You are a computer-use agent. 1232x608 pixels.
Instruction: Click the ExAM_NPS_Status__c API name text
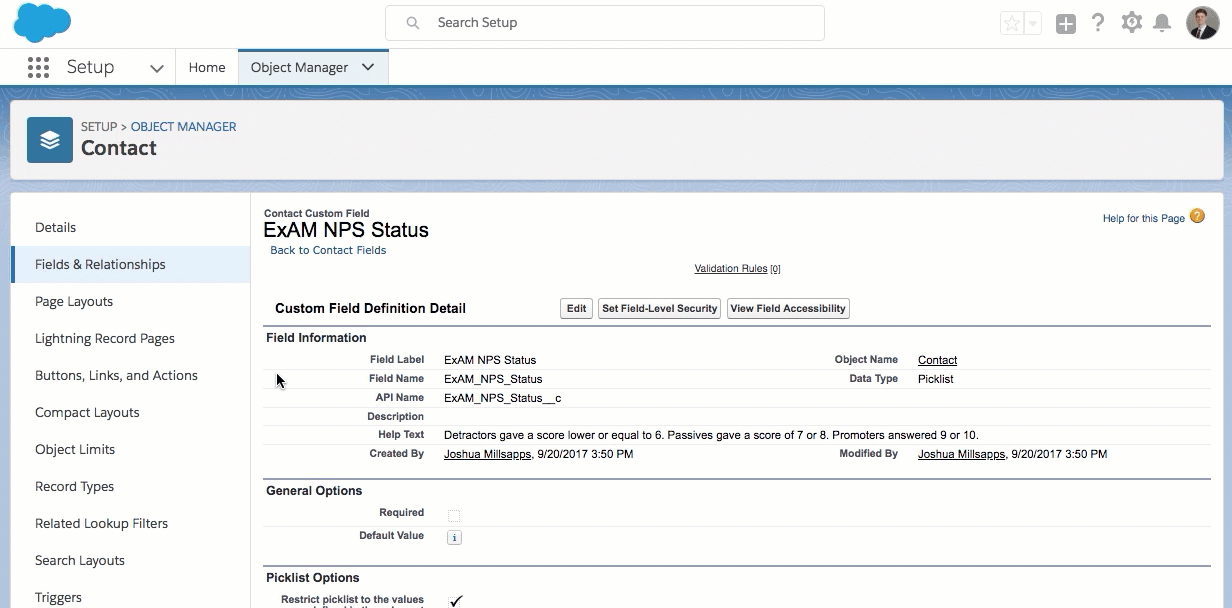[x=502, y=398]
